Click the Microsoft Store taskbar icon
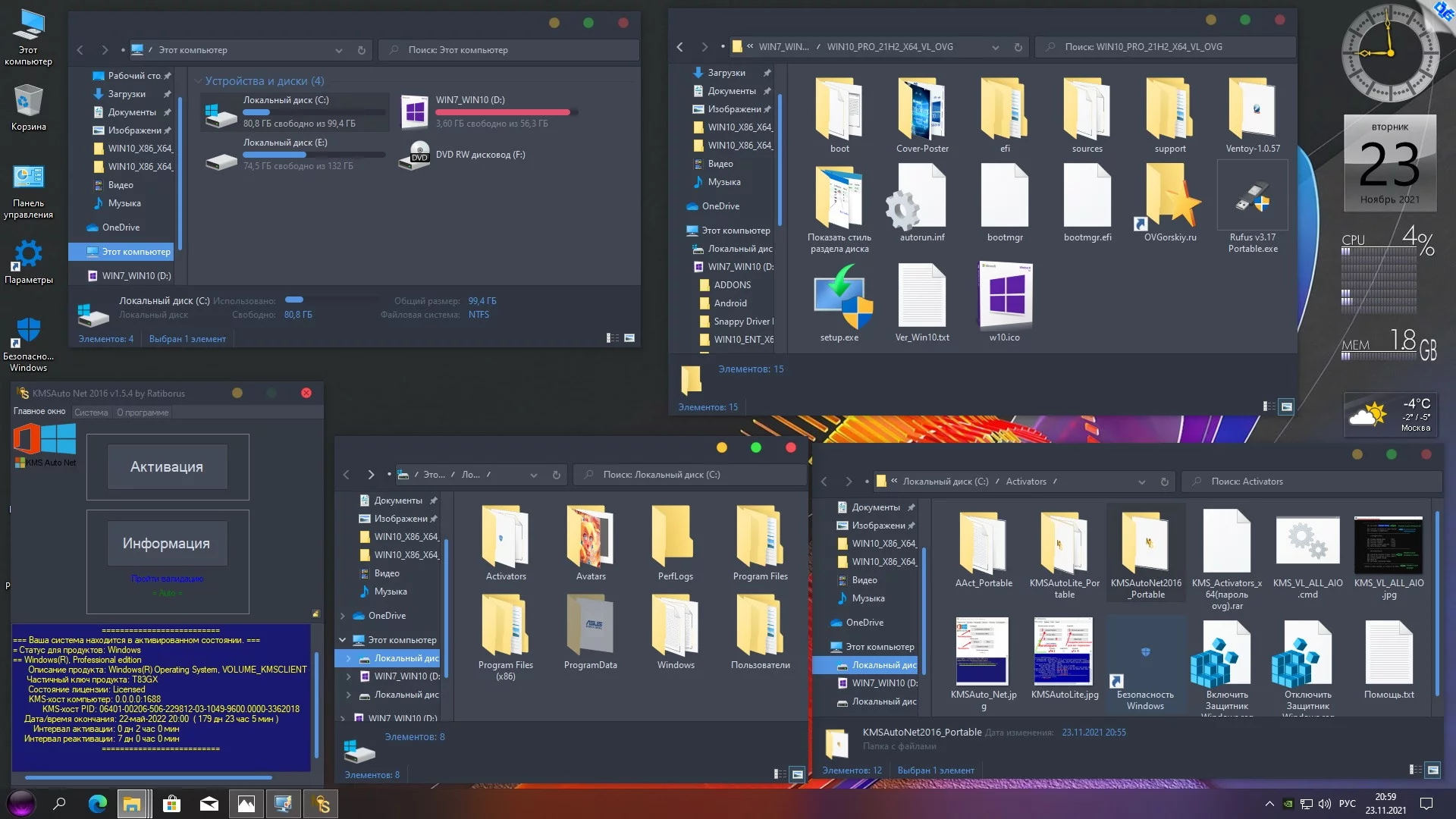Image resolution: width=1456 pixels, height=819 pixels. click(x=171, y=804)
